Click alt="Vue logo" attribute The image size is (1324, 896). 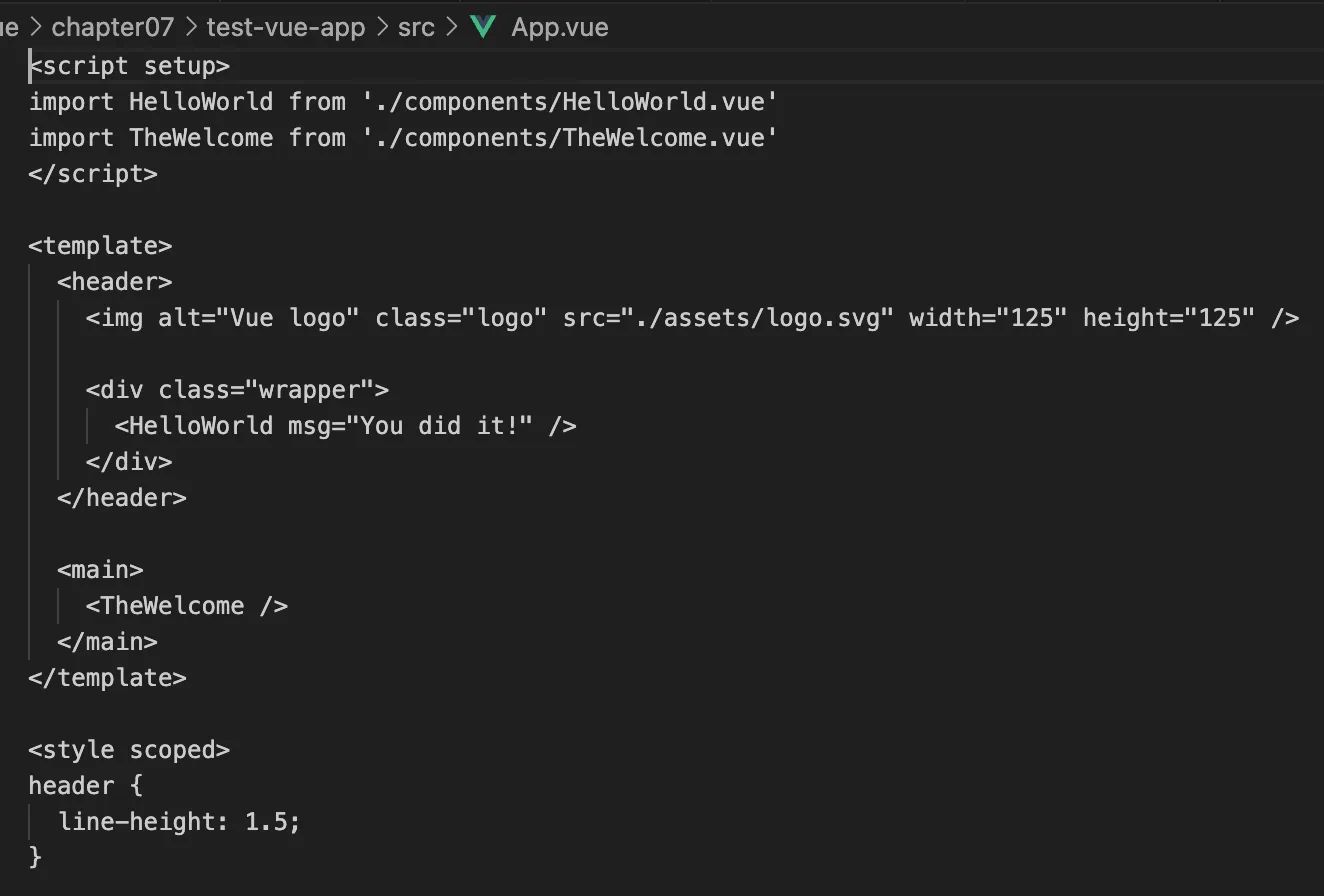click(259, 318)
